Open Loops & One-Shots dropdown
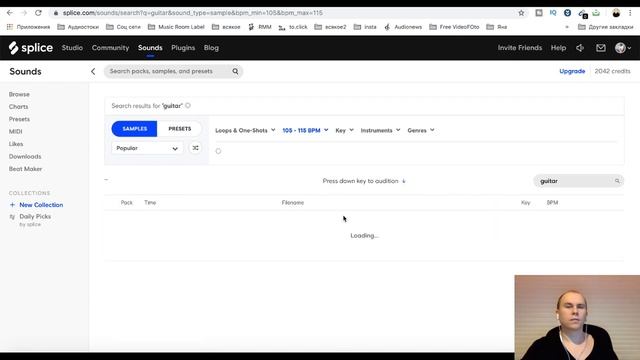640x360 pixels. tap(245, 131)
